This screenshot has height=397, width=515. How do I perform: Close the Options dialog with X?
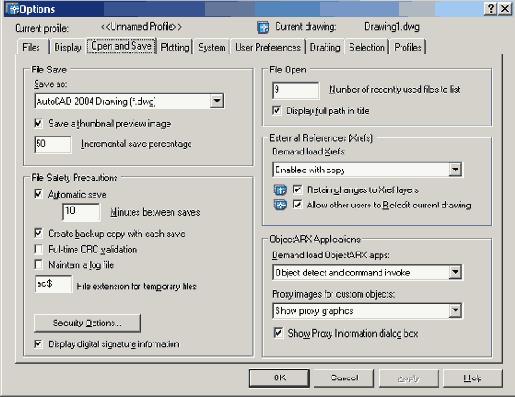pos(505,9)
